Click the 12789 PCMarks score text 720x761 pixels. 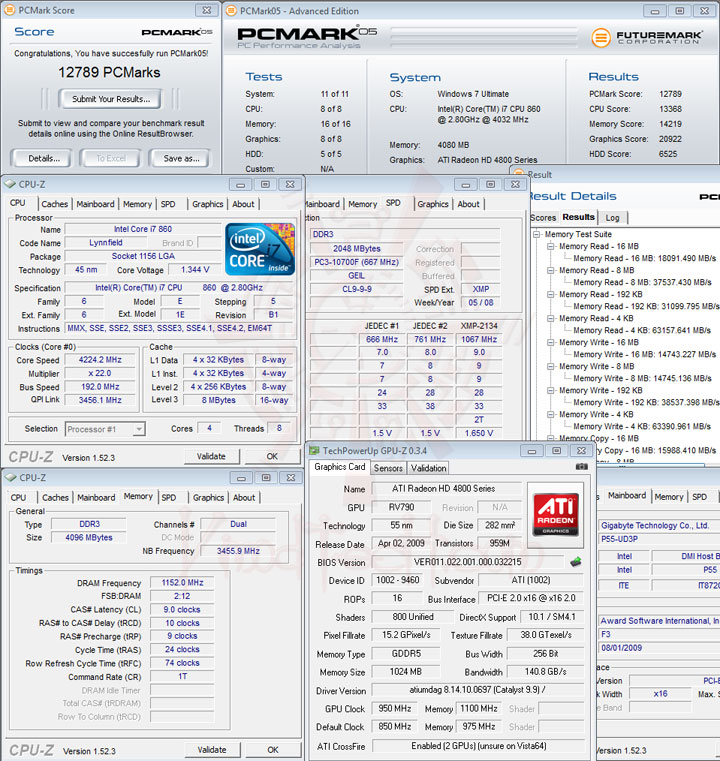(x=109, y=73)
